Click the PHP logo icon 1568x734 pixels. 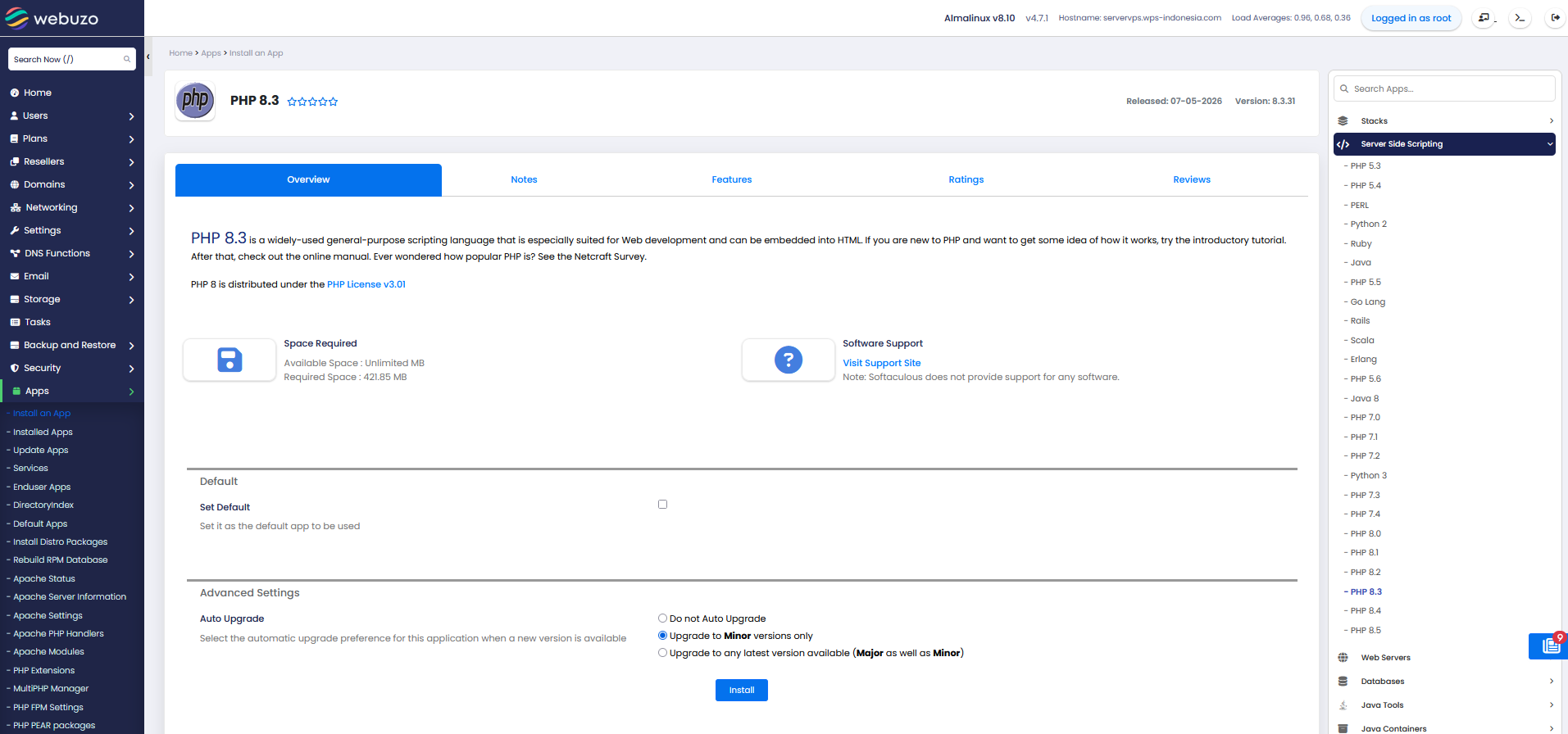[195, 101]
